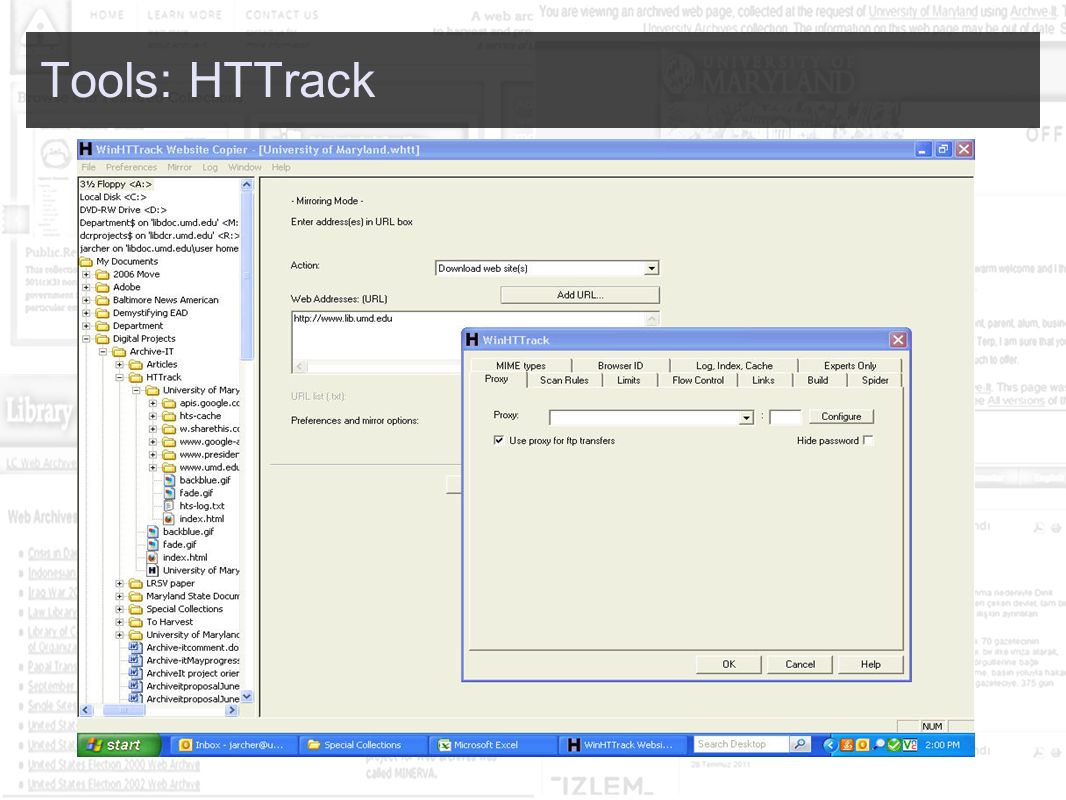Click the hts-cache folder icon
This screenshot has width=1066, height=800.
click(169, 417)
